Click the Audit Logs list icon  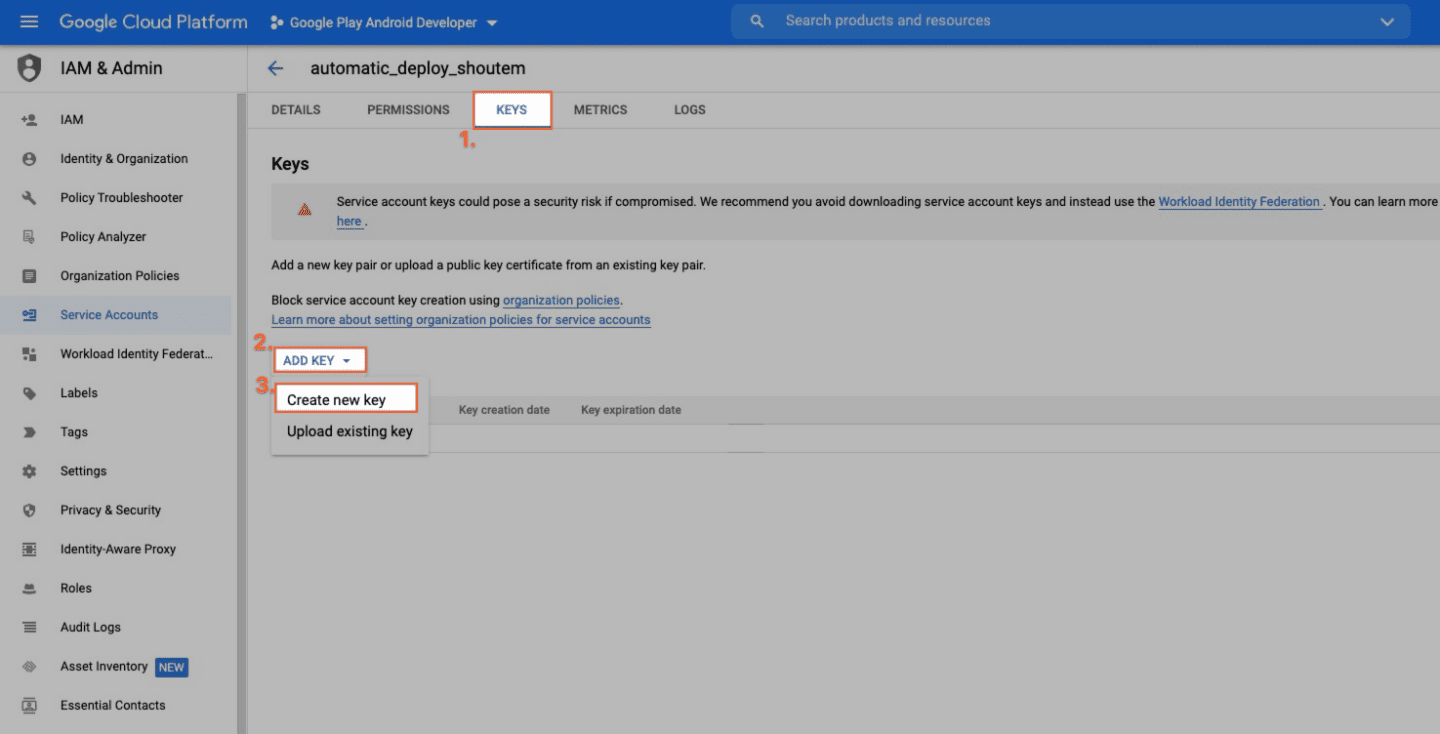coord(29,627)
